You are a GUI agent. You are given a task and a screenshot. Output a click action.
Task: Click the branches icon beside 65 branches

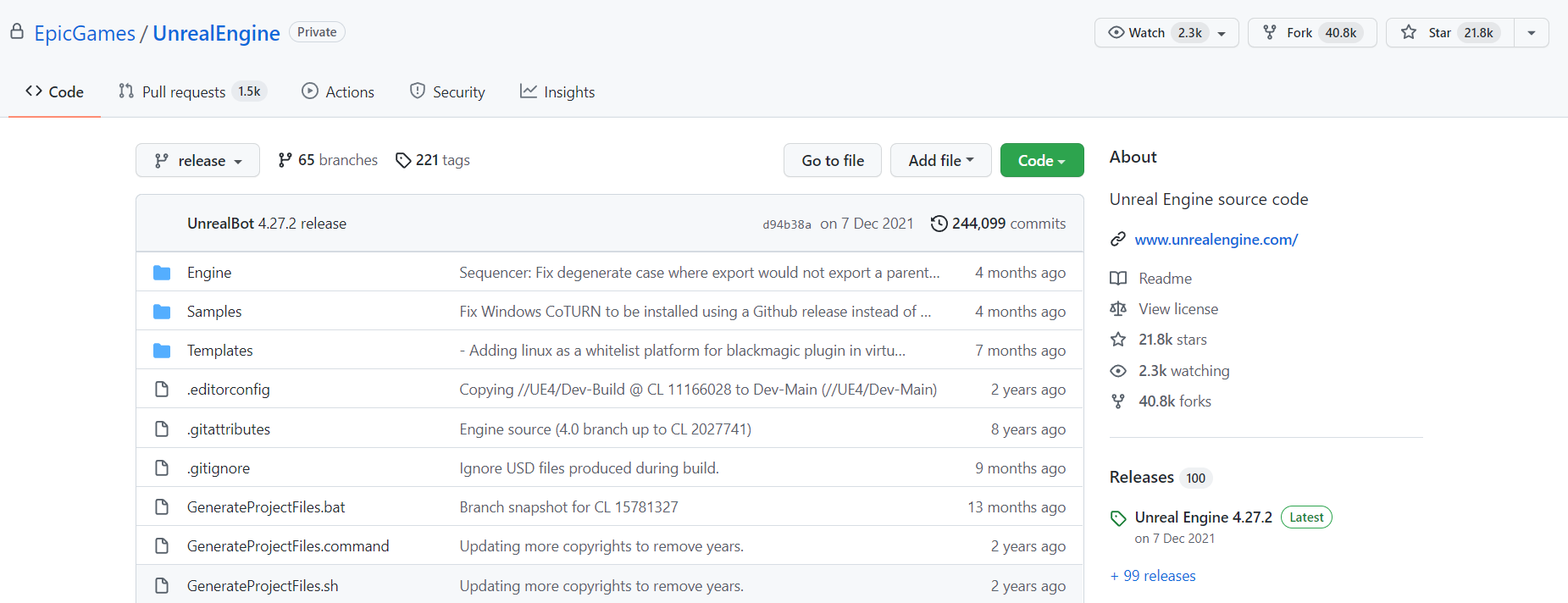pos(285,160)
